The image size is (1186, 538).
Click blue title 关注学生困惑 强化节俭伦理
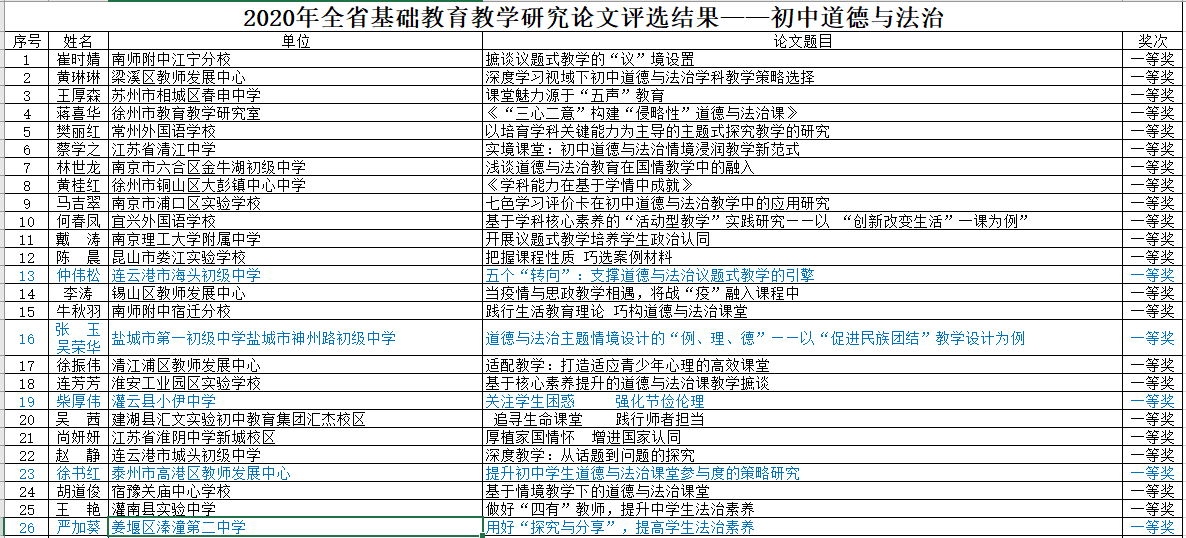click(594, 401)
